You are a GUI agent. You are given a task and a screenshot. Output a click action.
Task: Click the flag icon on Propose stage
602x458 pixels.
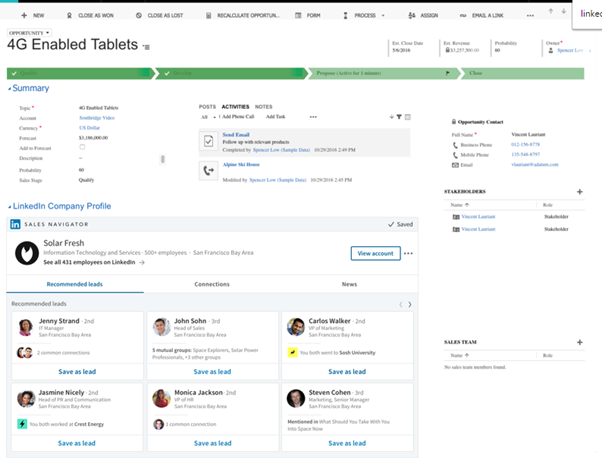448,73
